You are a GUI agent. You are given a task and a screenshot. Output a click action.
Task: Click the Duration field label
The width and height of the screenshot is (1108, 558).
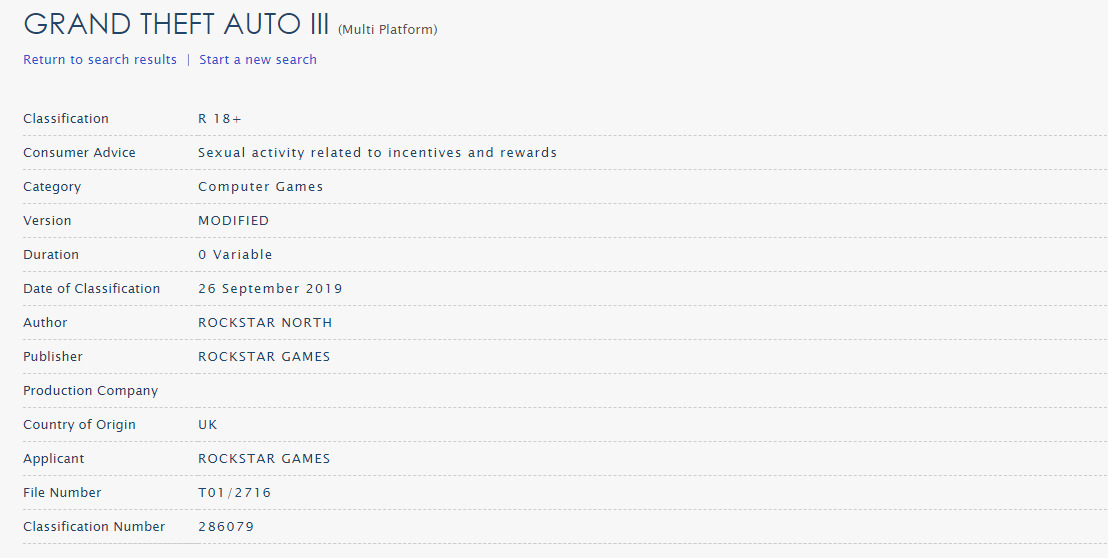pos(51,254)
